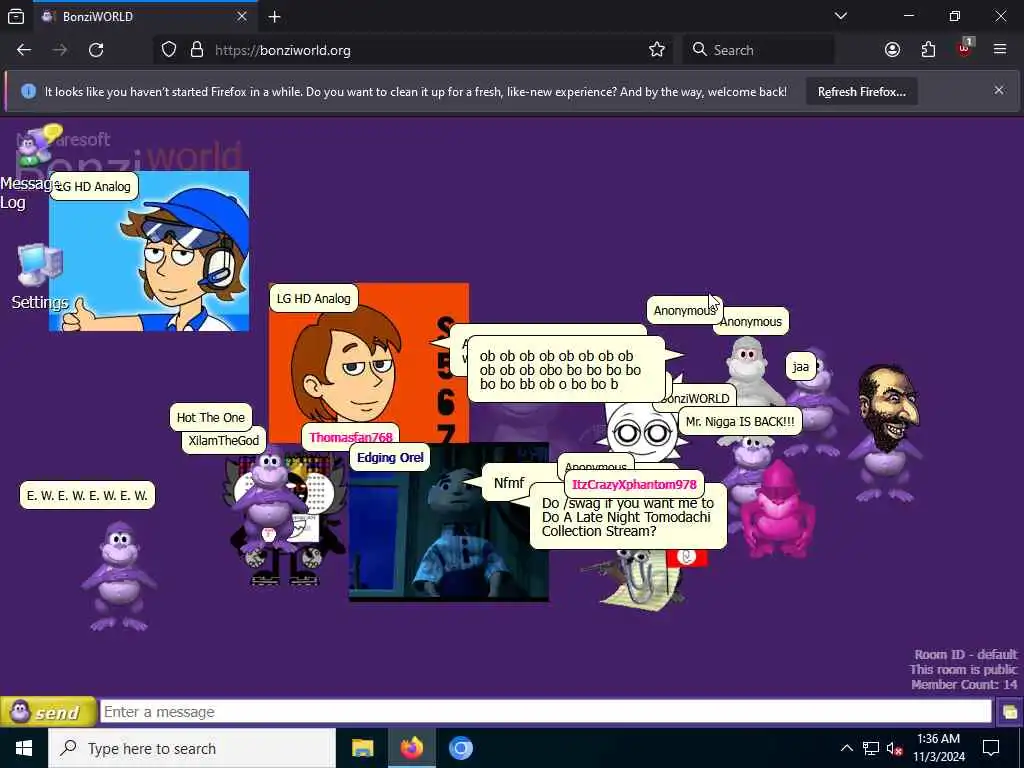Image resolution: width=1024 pixels, height=768 pixels.
Task: Click the red uBlock extension icon
Action: [x=964, y=50]
